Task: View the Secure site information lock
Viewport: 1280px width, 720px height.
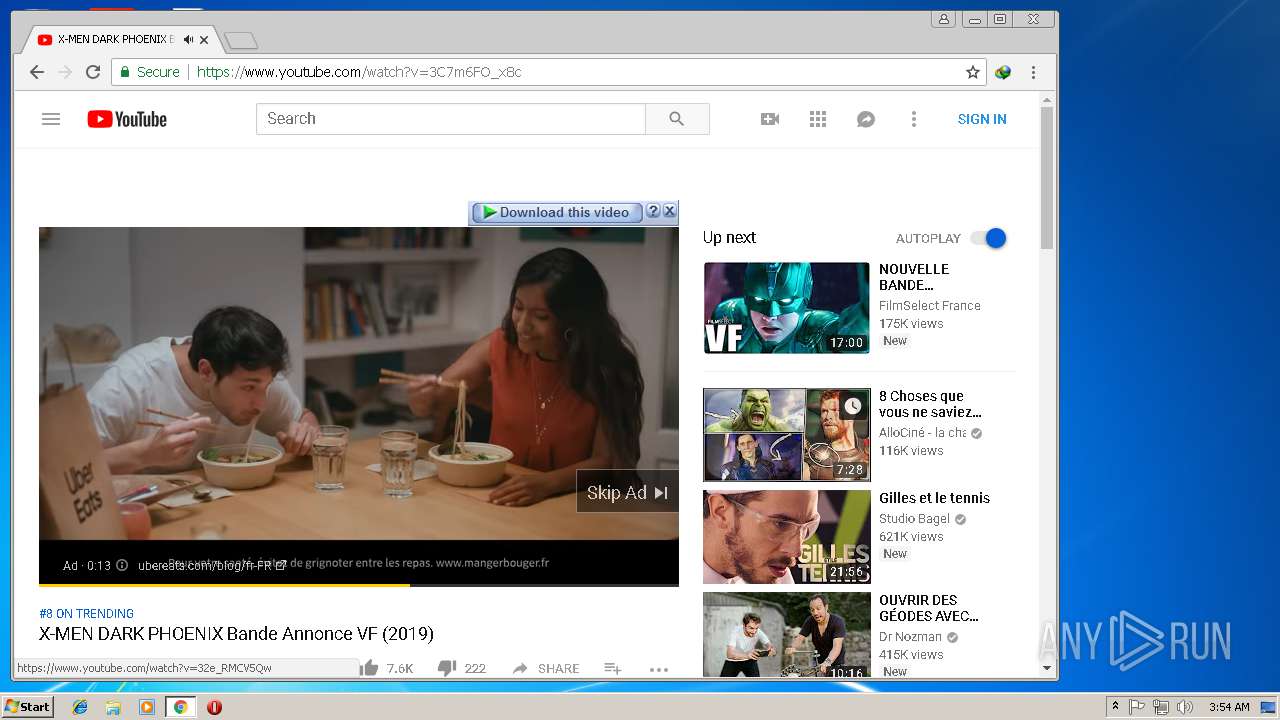Action: [150, 72]
